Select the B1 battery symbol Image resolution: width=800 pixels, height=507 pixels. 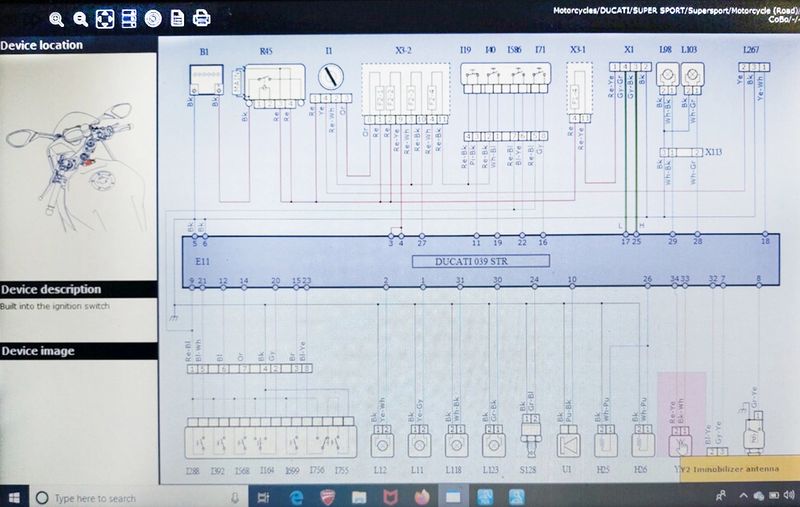(206, 80)
